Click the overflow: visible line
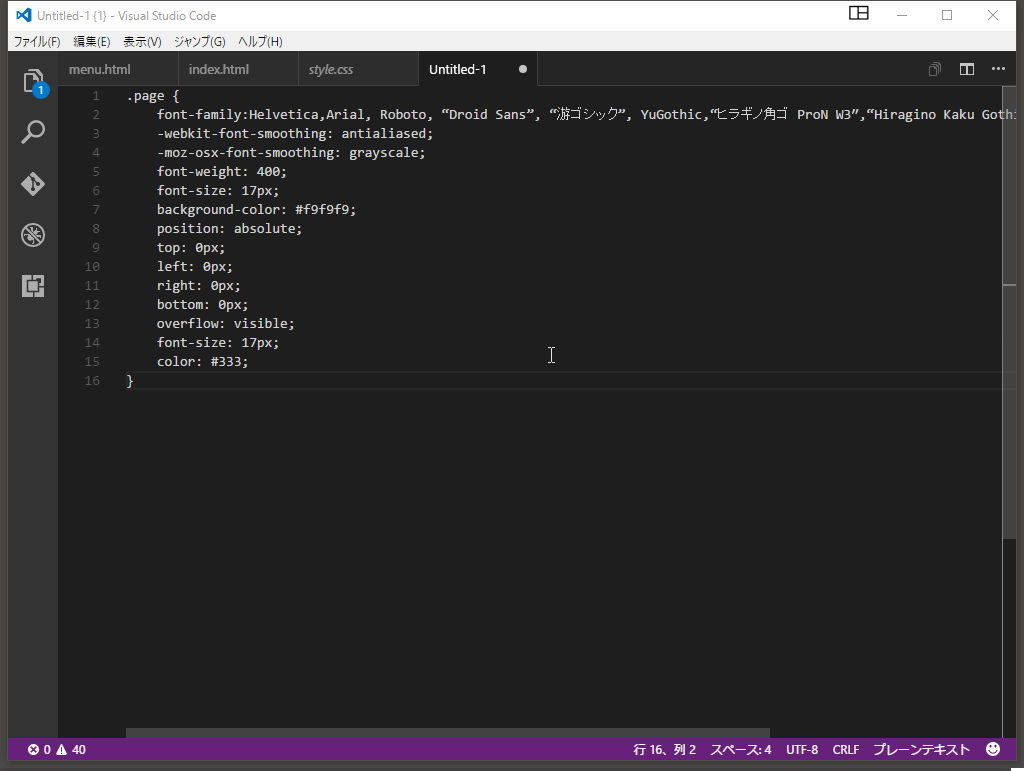 [x=225, y=324]
